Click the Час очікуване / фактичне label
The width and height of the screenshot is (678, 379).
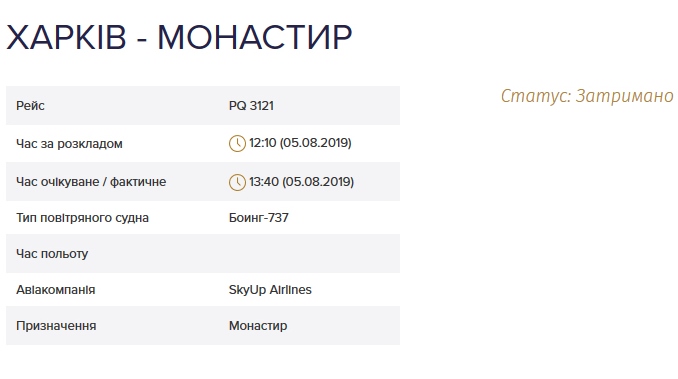[91, 182]
